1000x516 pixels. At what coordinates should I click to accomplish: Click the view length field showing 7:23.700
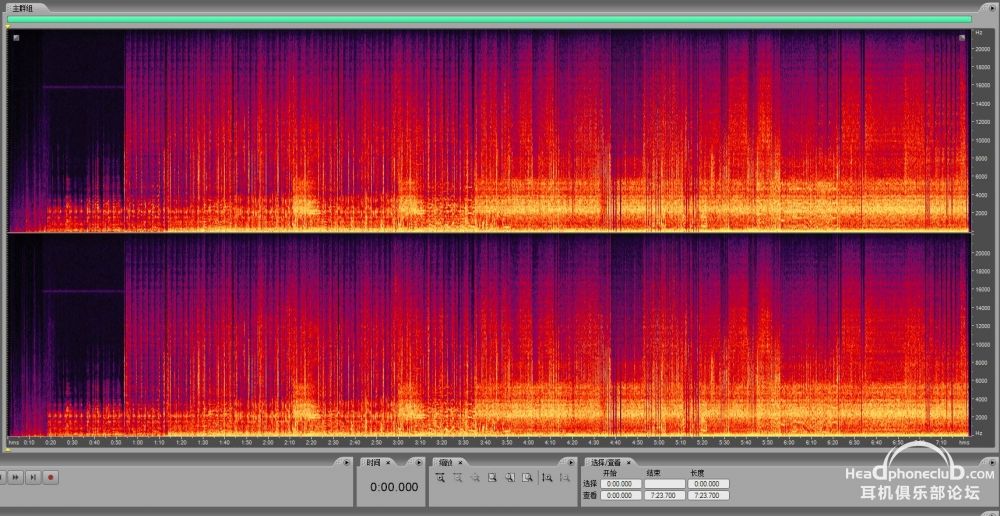click(x=709, y=496)
